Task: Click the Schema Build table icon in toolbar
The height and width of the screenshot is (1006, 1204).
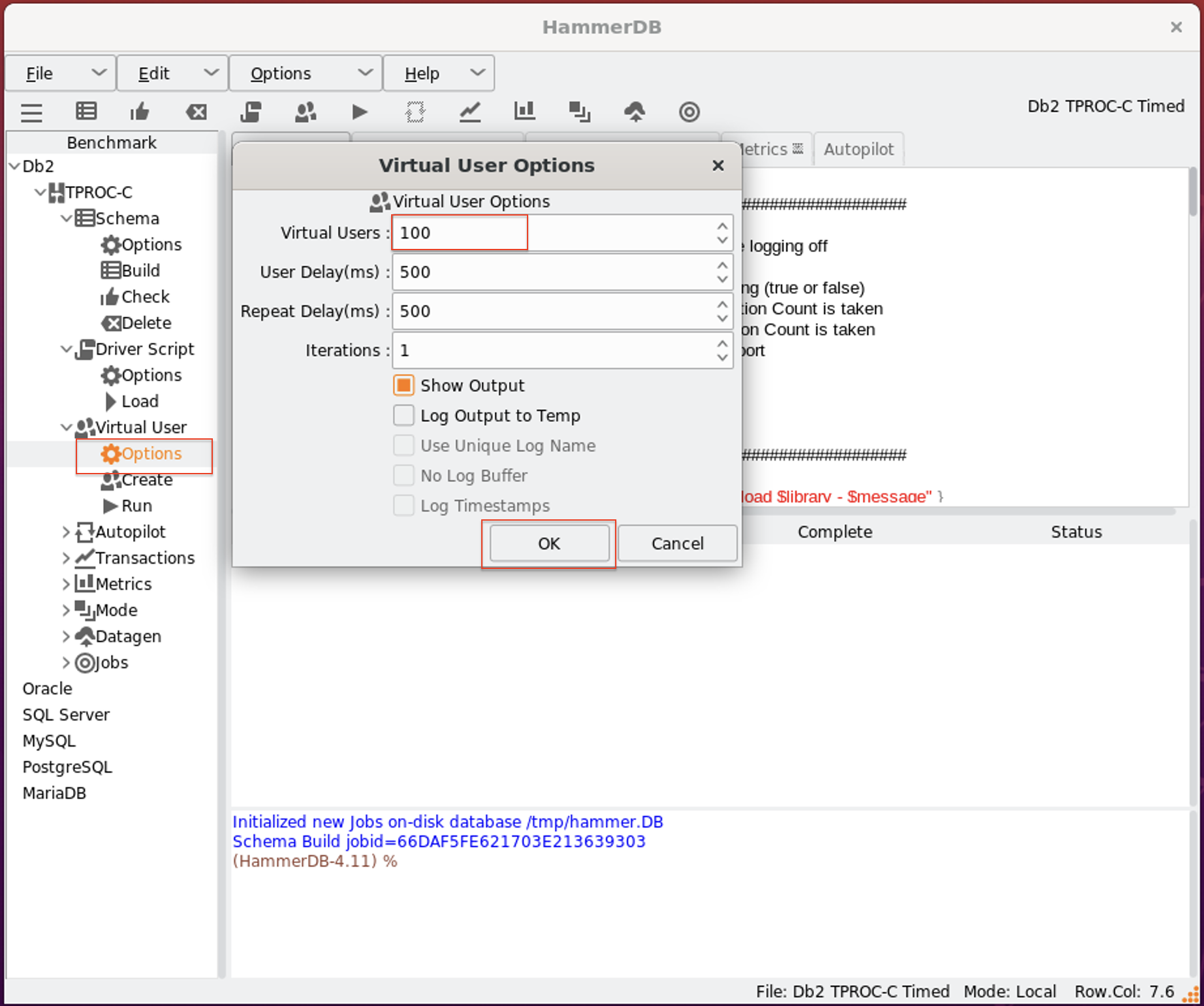Action: point(86,112)
